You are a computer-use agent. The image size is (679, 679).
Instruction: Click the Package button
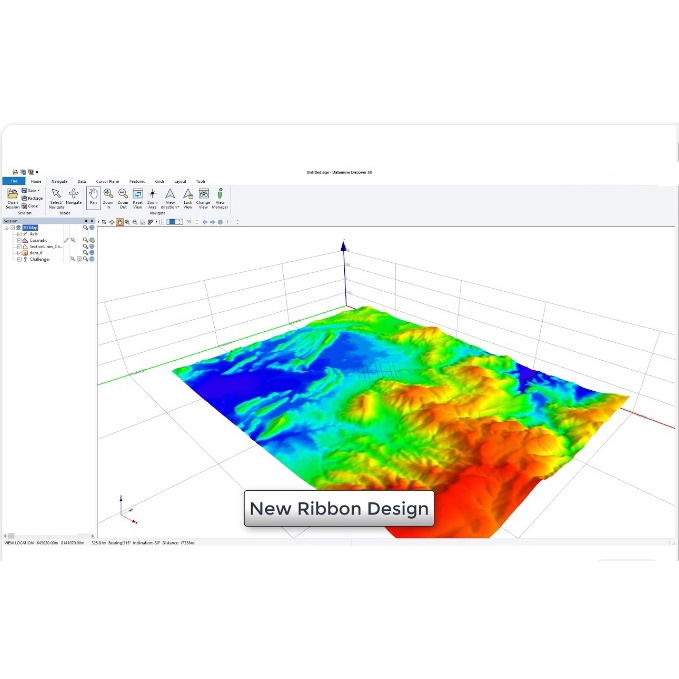pos(32,198)
